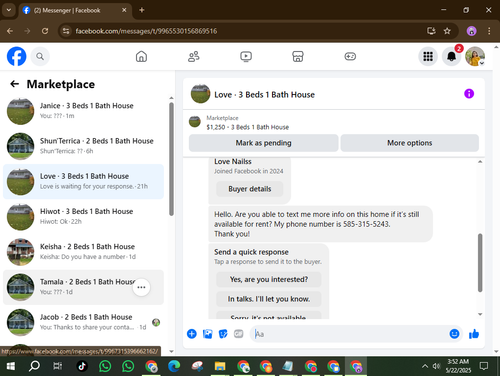Open the volume speaker icon in tray

tap(436, 366)
